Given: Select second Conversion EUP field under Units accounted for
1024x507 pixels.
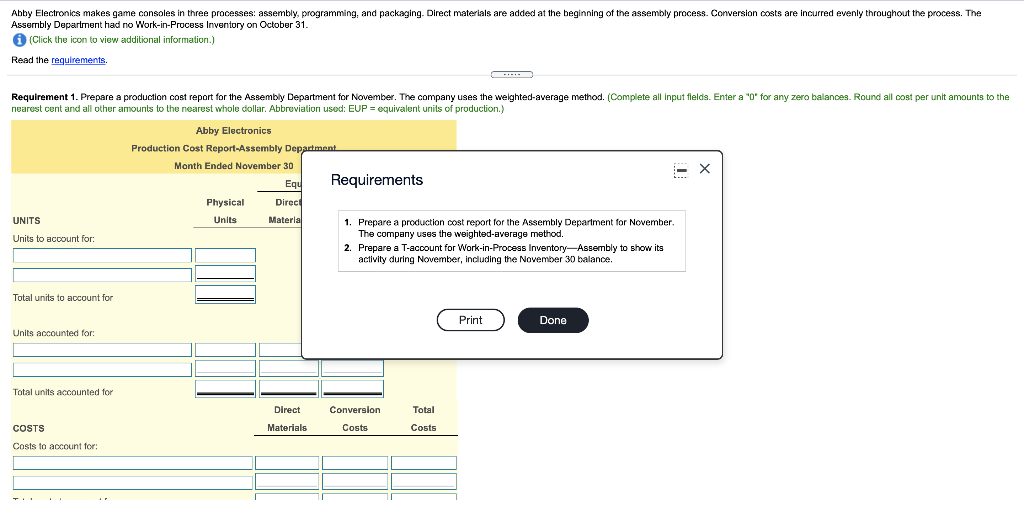Looking at the screenshot, I should [353, 368].
